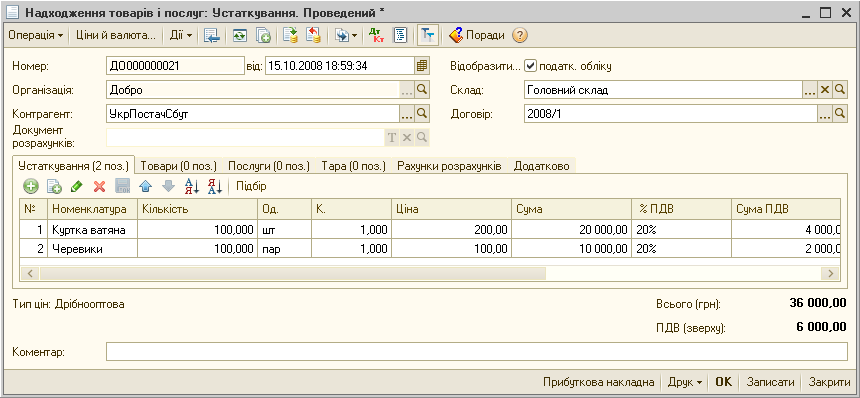Open Склад magnifier icon

click(840, 90)
